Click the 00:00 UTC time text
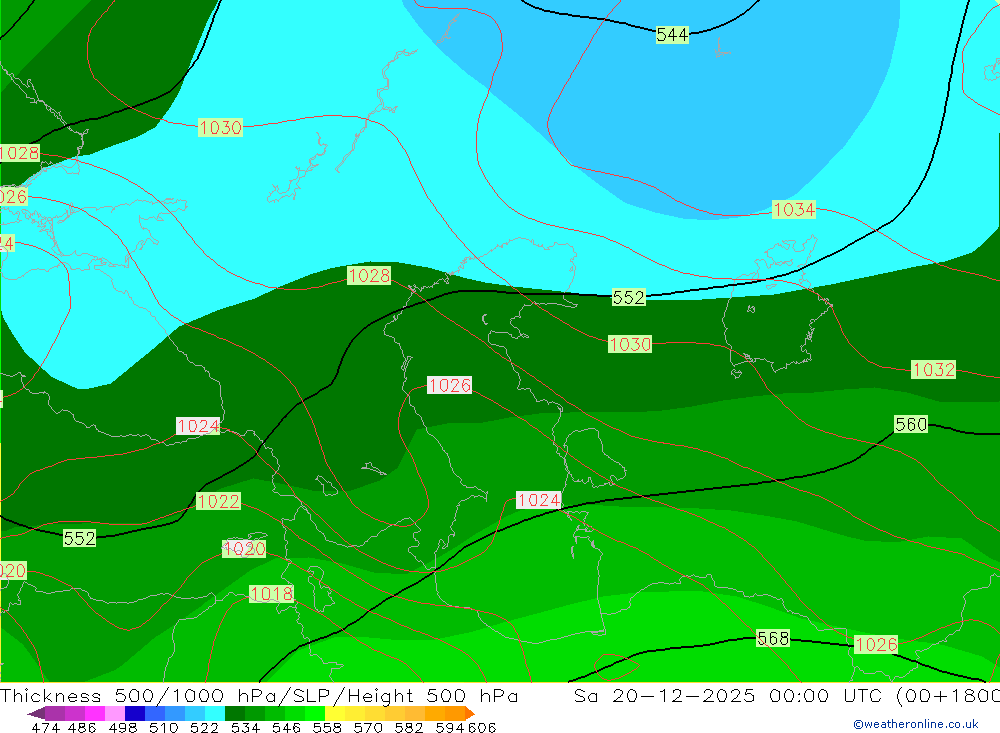The width and height of the screenshot is (1000, 733). (825, 695)
